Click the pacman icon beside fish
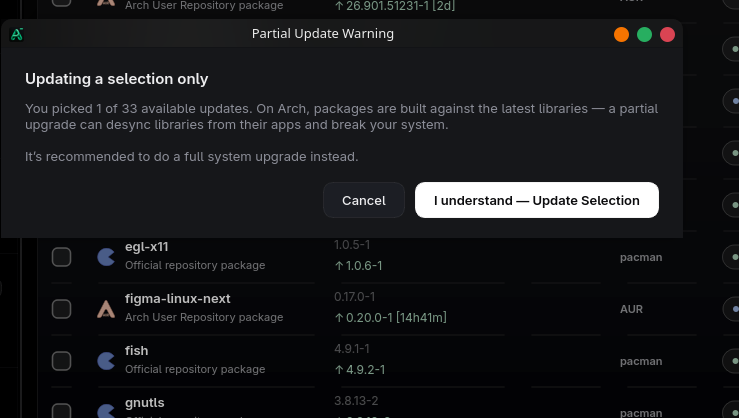The image size is (739, 418). [106, 361]
